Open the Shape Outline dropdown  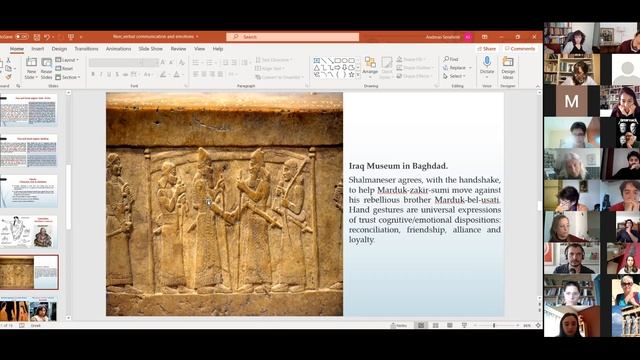tap(414, 68)
